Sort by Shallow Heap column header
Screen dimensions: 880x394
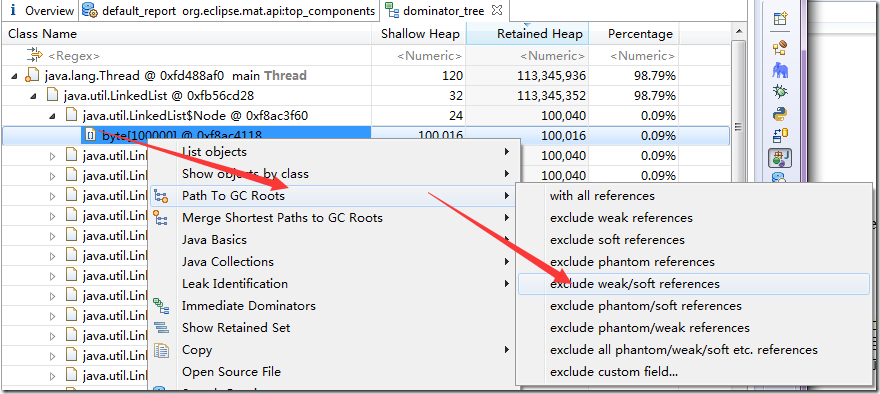click(419, 34)
